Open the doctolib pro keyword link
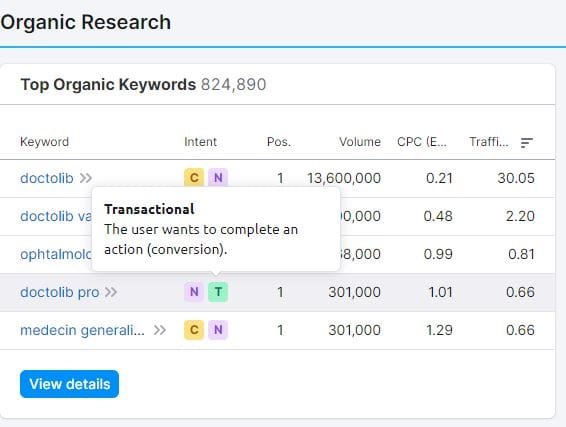Screen dimensions: 566x427 pyautogui.click(x=60, y=292)
